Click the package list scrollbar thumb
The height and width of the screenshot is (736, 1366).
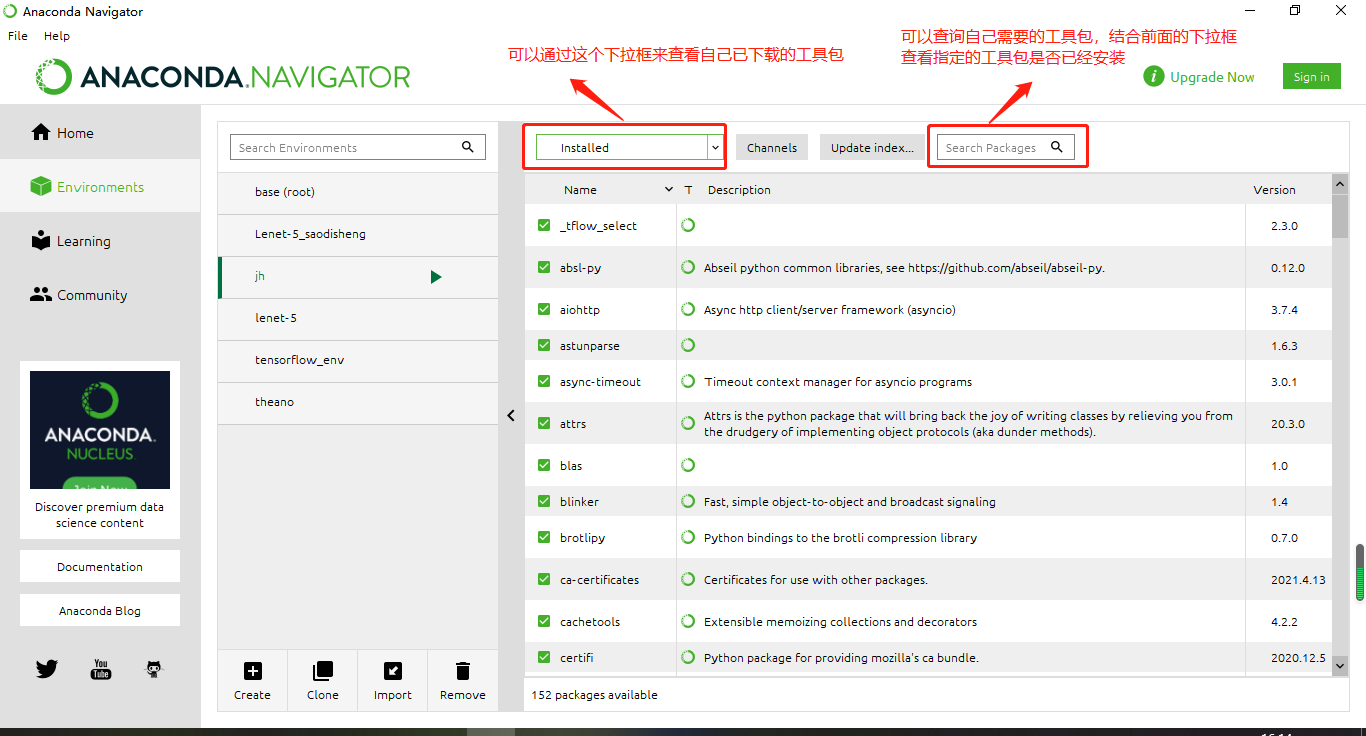tap(1340, 217)
